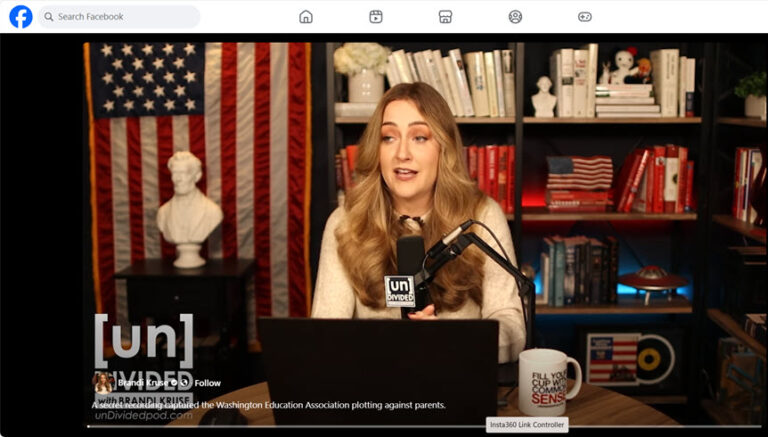Open the Facebook logo home link
The height and width of the screenshot is (437, 768).
tap(21, 17)
